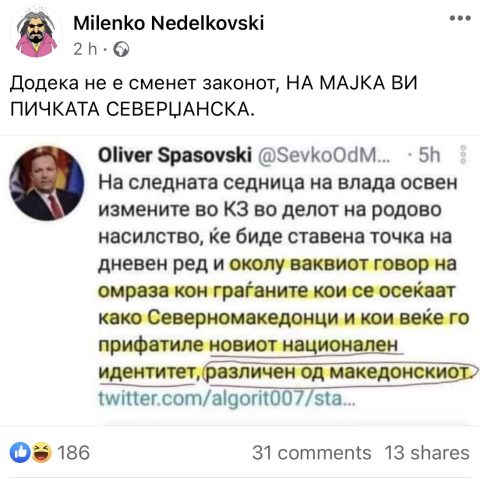This screenshot has width=480, height=480.
Task: Click the 2 h post timestamp
Action: (x=85, y=50)
